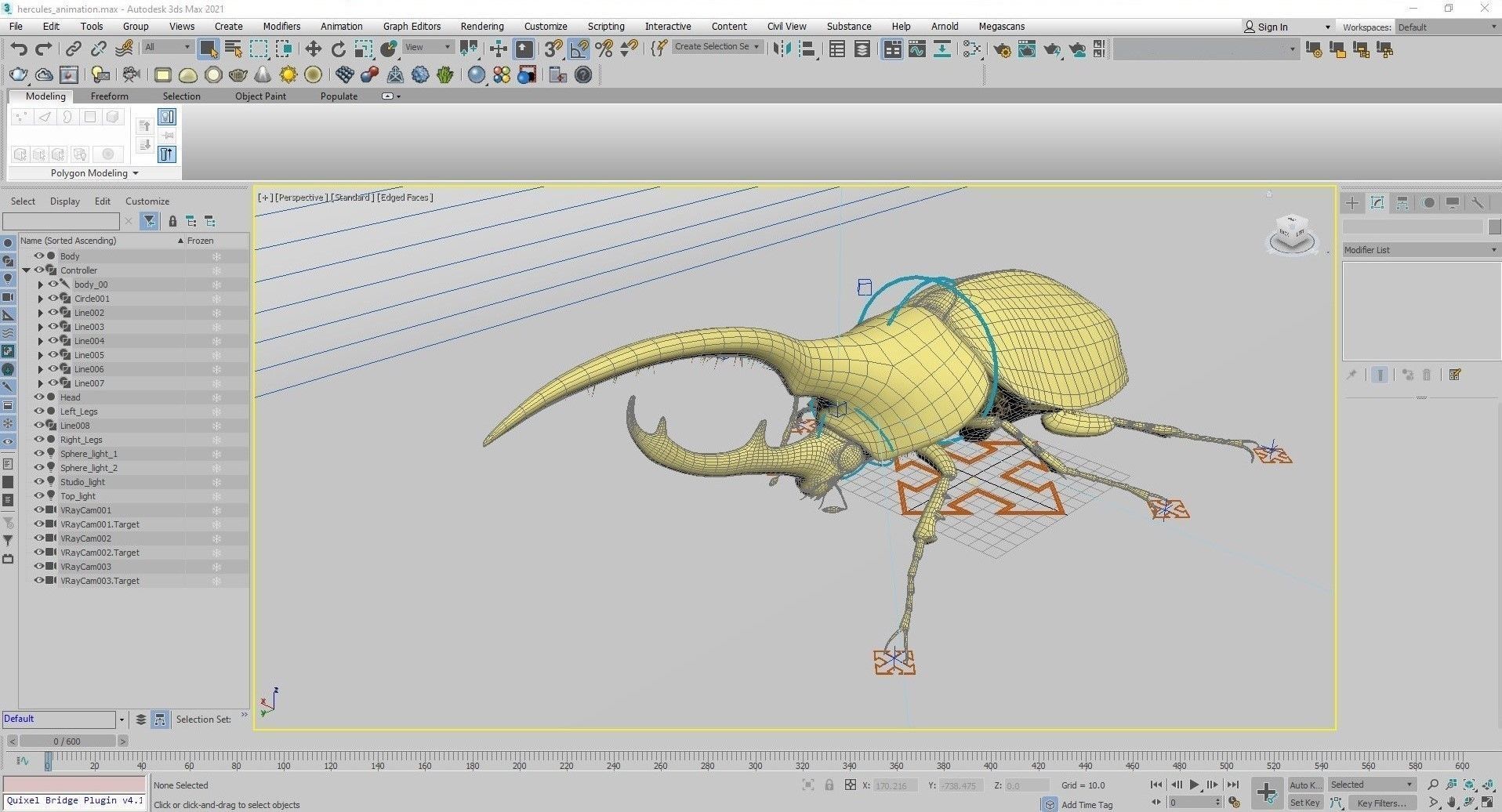
Task: Click Add Time Tag
Action: pos(1087,805)
